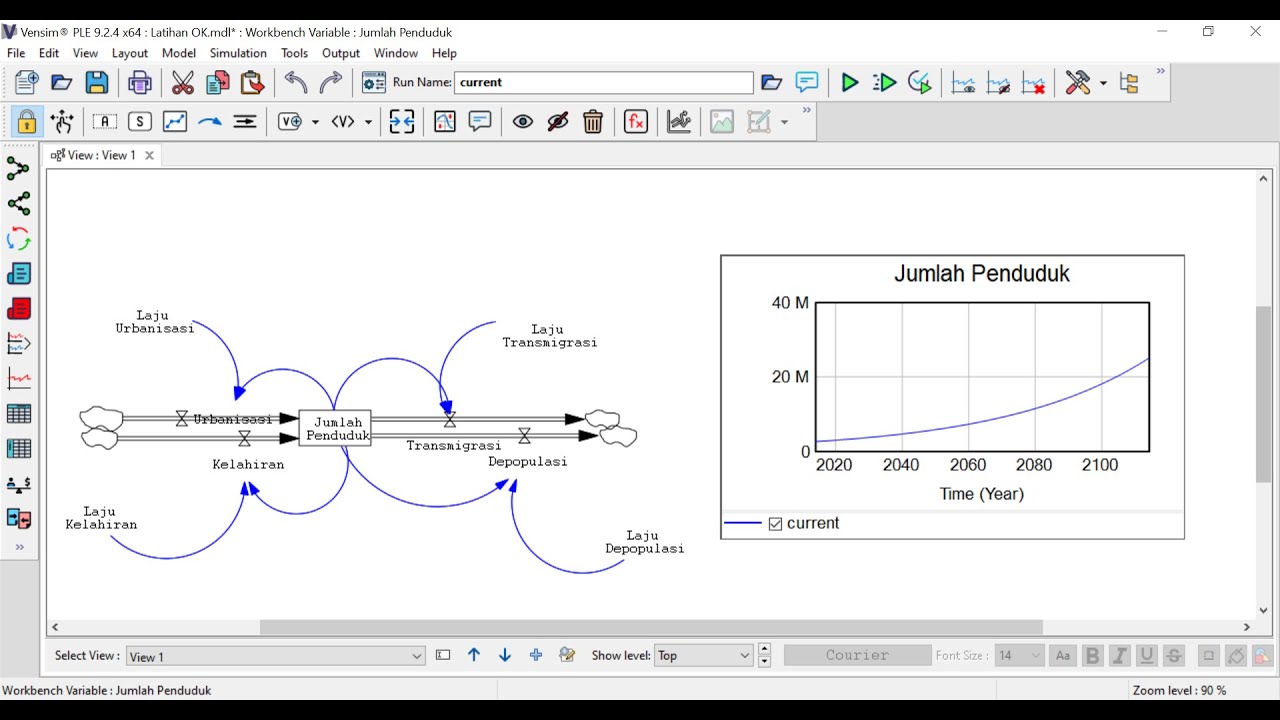This screenshot has width=1280, height=720.
Task: Open a model file with folder icon
Action: pos(62,82)
